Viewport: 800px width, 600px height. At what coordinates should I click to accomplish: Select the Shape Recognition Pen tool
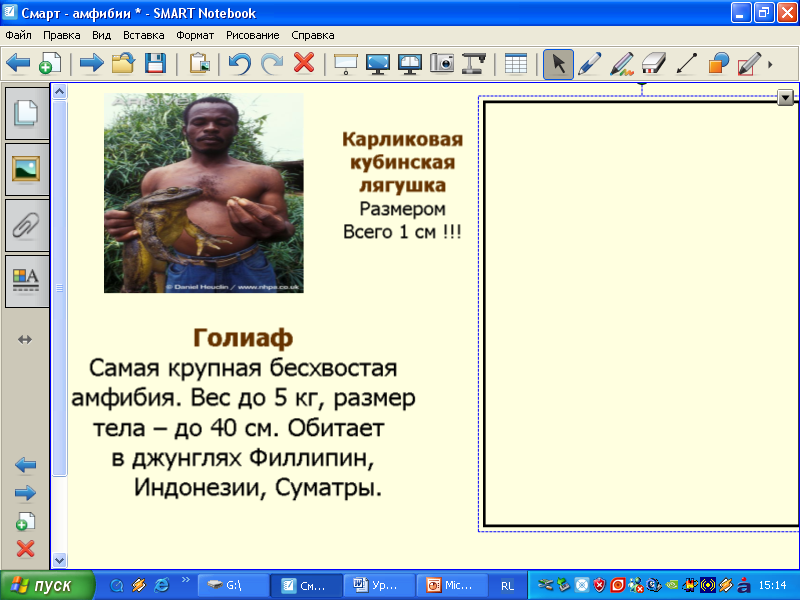coord(749,64)
